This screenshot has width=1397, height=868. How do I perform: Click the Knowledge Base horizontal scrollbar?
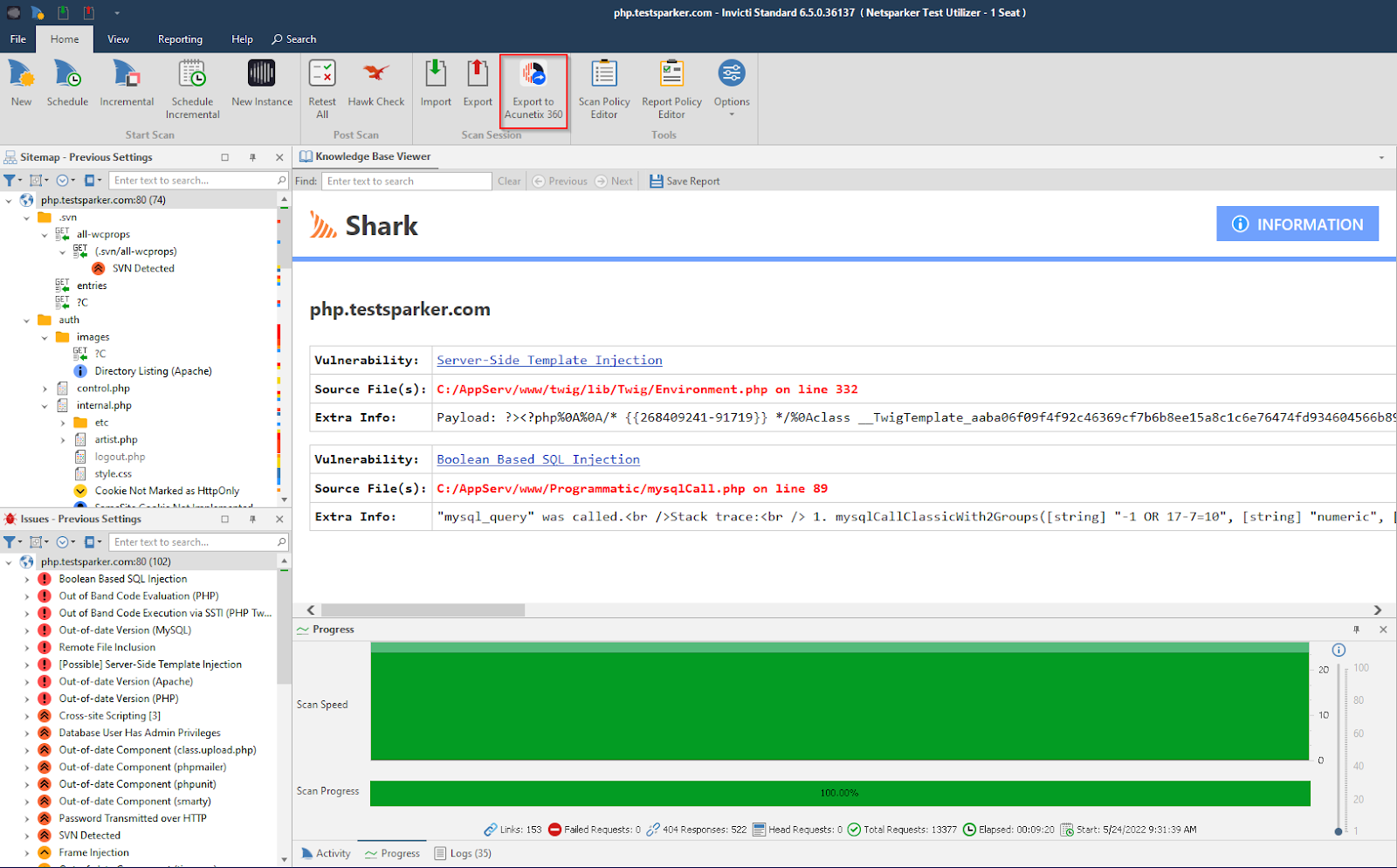pyautogui.click(x=423, y=610)
